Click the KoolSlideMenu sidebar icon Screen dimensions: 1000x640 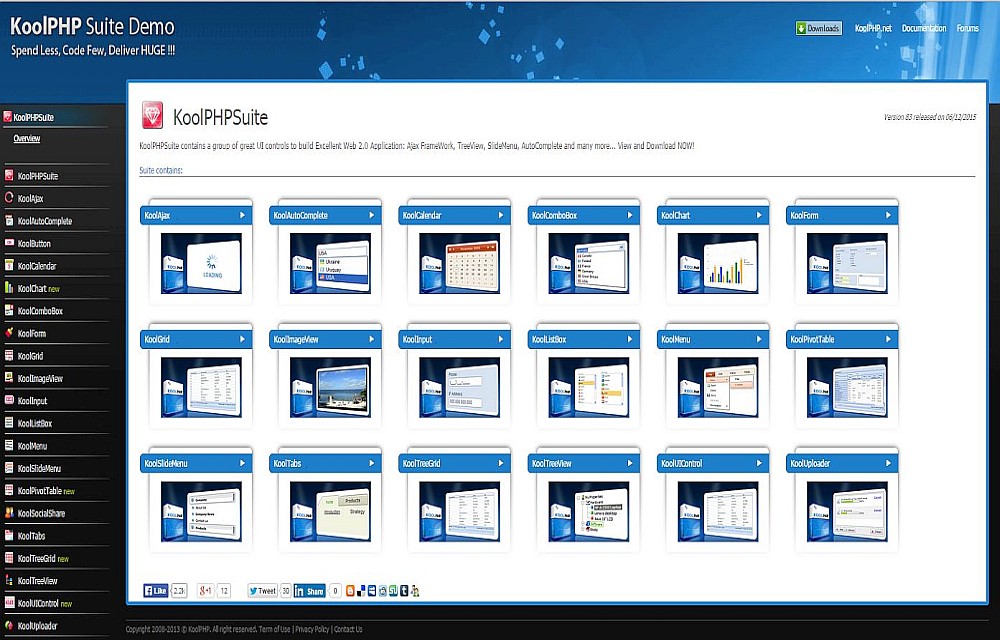coord(9,468)
